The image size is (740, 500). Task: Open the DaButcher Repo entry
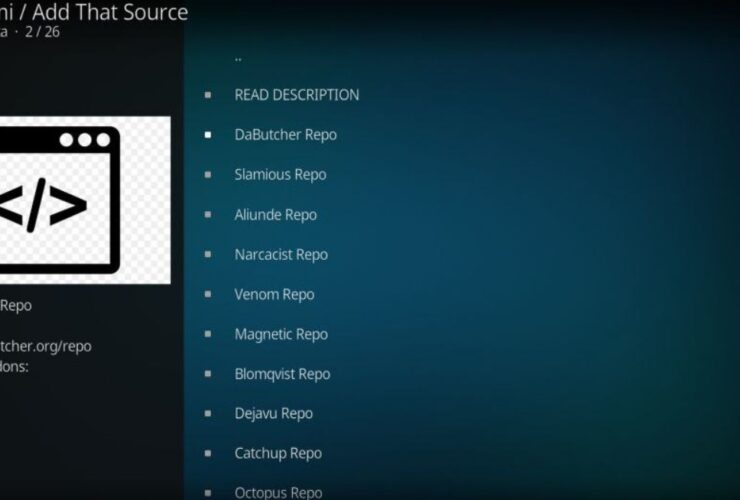[286, 135]
